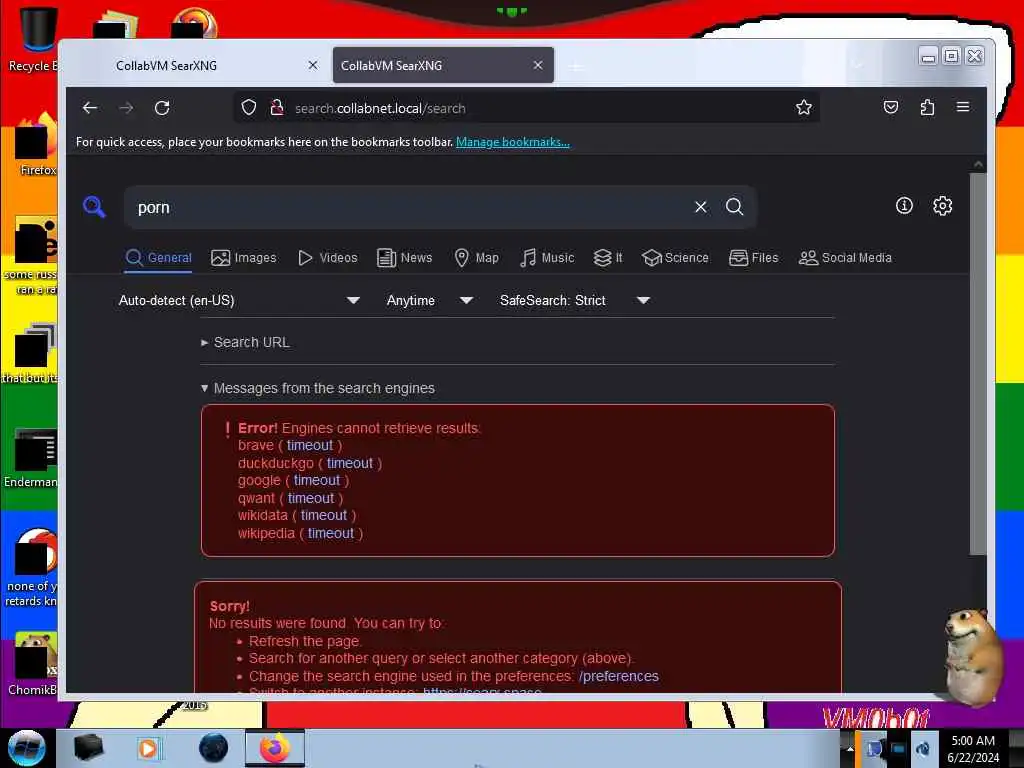Switch to the Images category tab
This screenshot has width=1024, height=768.
click(244, 258)
